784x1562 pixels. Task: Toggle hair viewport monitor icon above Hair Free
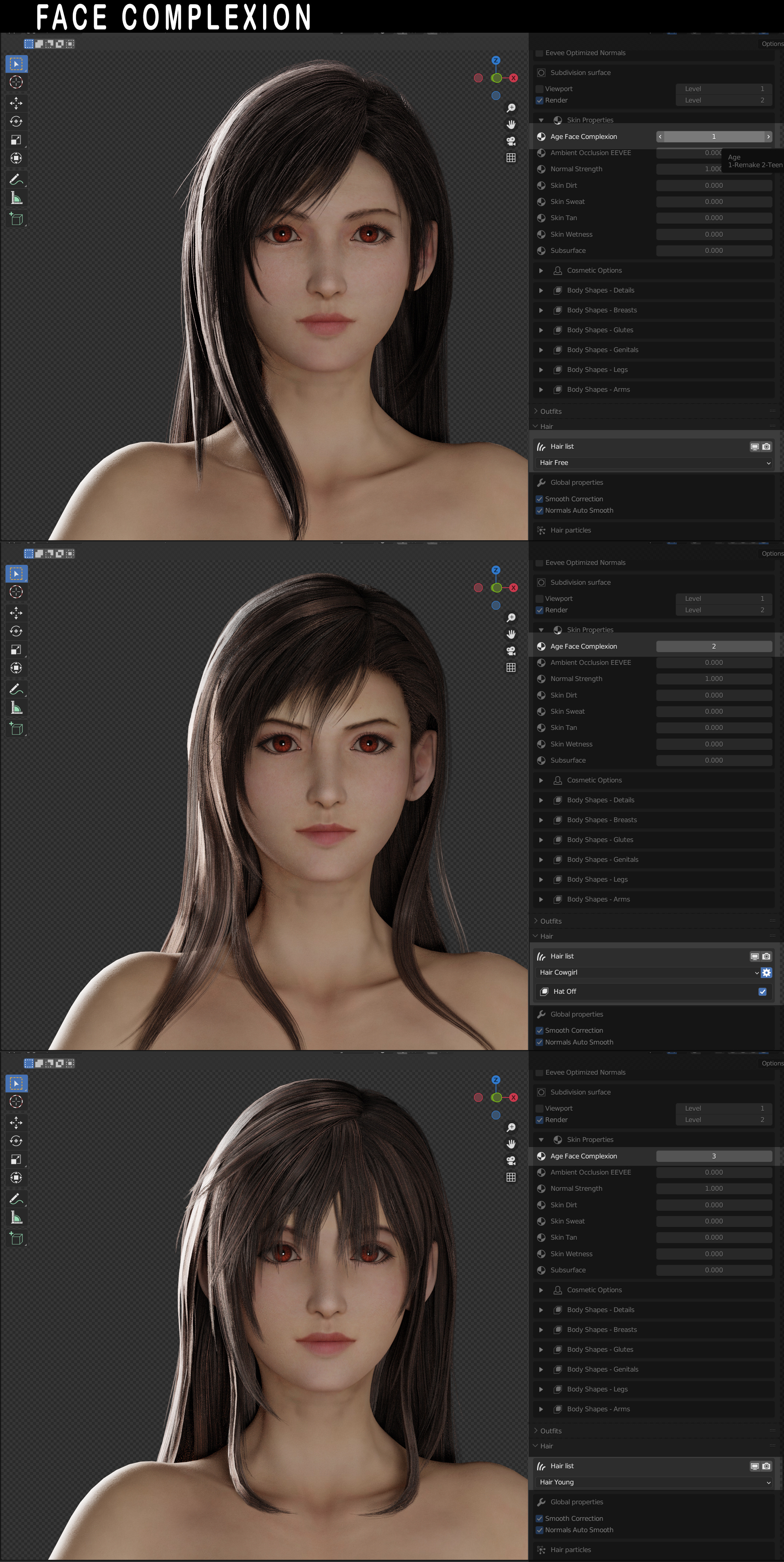point(755,447)
